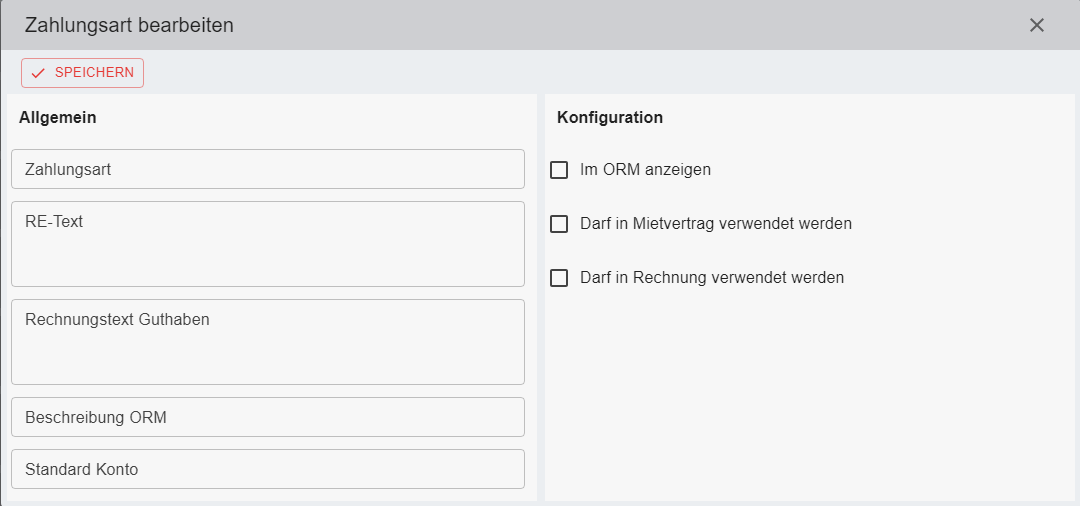Click the Standard Konto input field

(x=267, y=469)
